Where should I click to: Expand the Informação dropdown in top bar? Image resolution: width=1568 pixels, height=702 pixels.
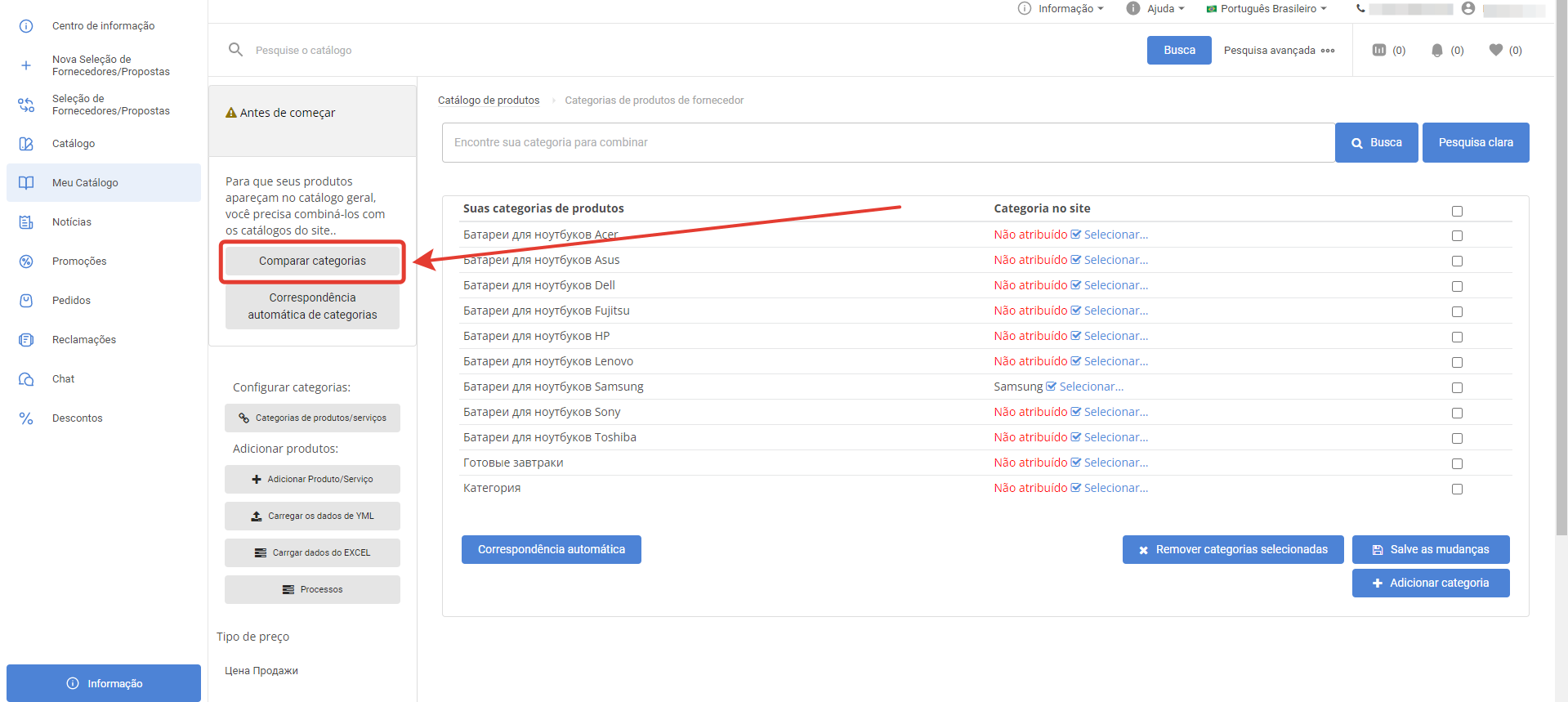click(1061, 8)
